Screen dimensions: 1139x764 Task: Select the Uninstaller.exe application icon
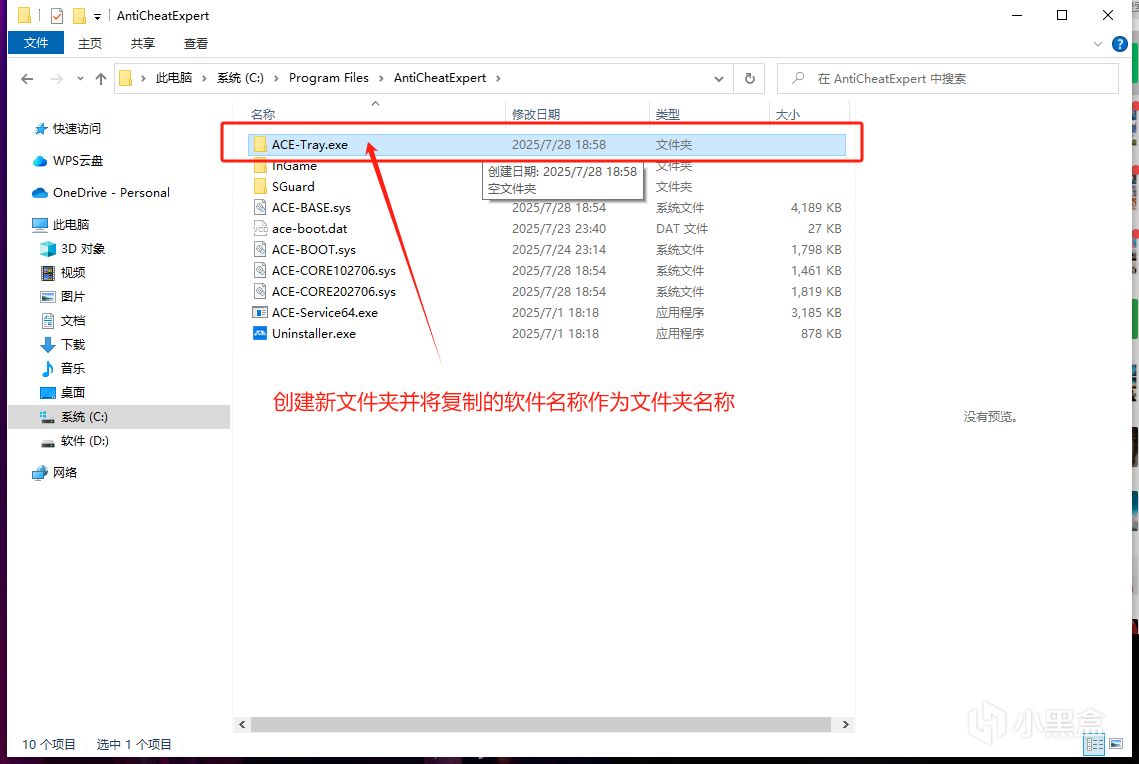260,334
